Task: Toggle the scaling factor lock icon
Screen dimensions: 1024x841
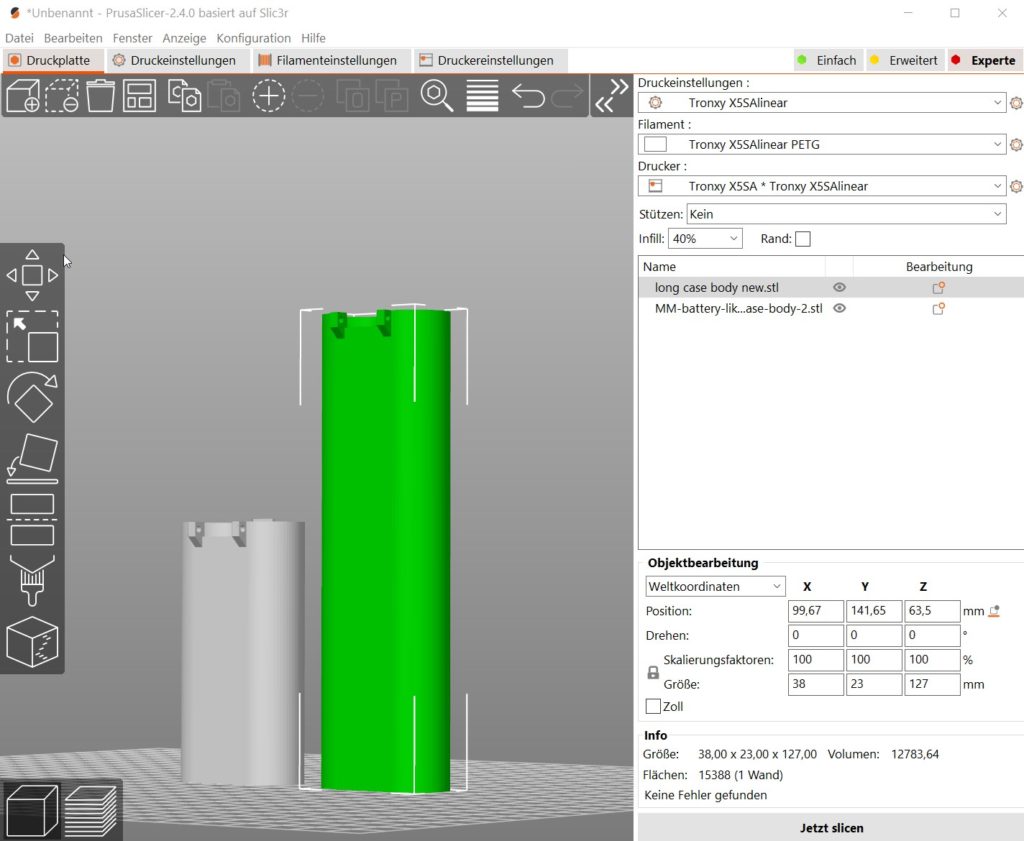Action: [x=653, y=672]
